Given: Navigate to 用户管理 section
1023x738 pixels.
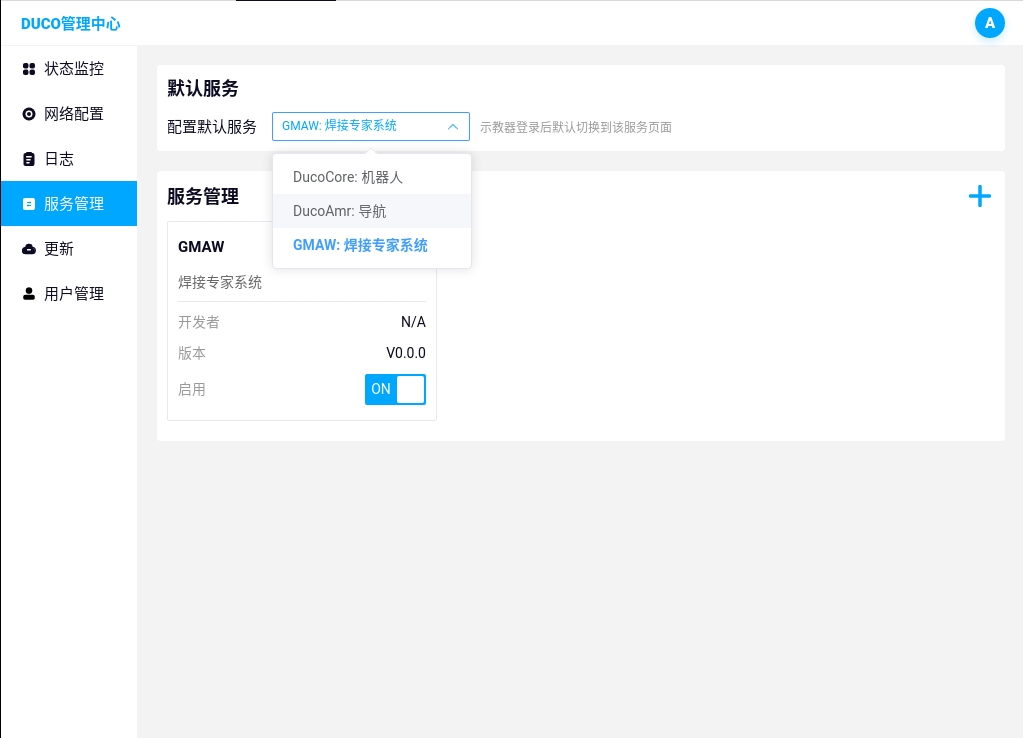Looking at the screenshot, I should 74,294.
